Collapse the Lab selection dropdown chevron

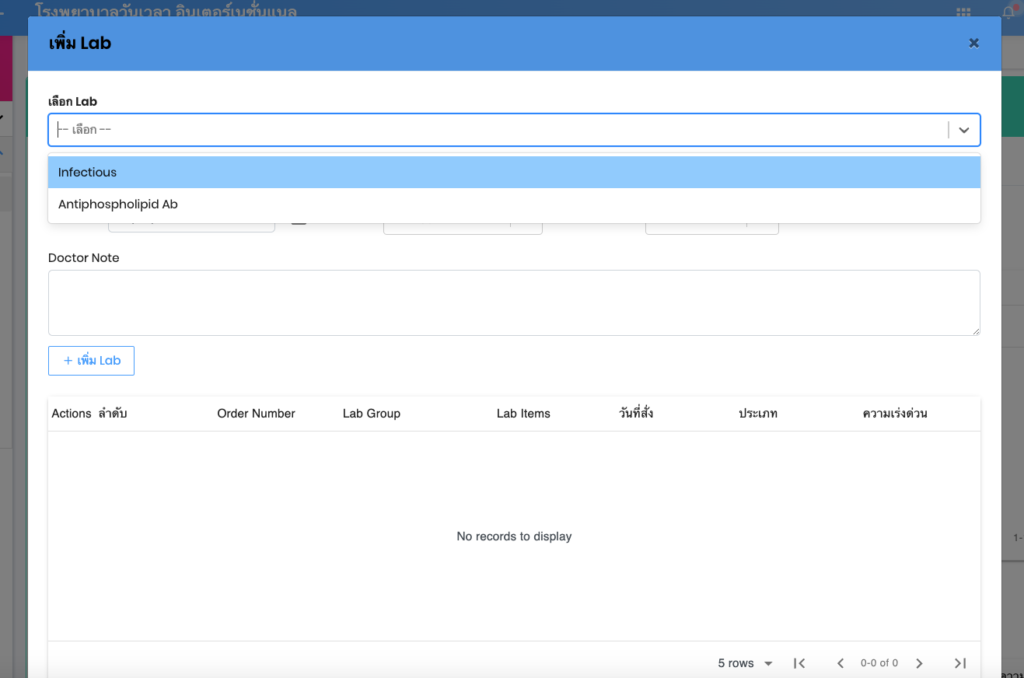click(964, 130)
